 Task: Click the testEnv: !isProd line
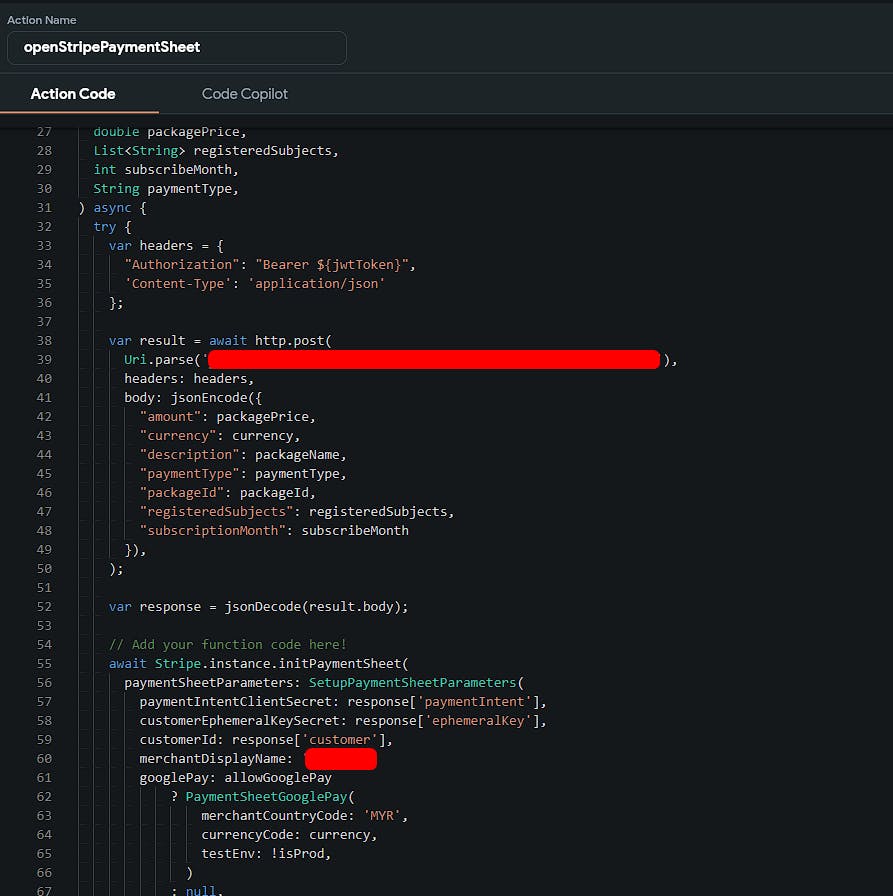click(265, 854)
